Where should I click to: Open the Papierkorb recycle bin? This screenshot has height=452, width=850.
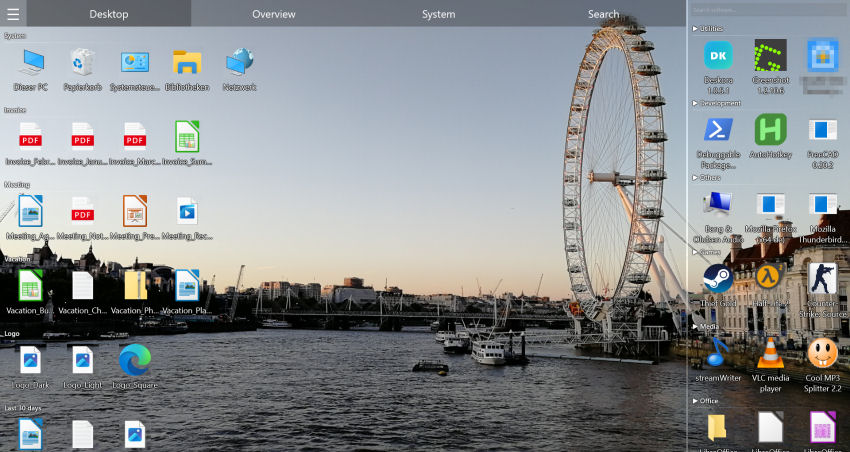82,70
